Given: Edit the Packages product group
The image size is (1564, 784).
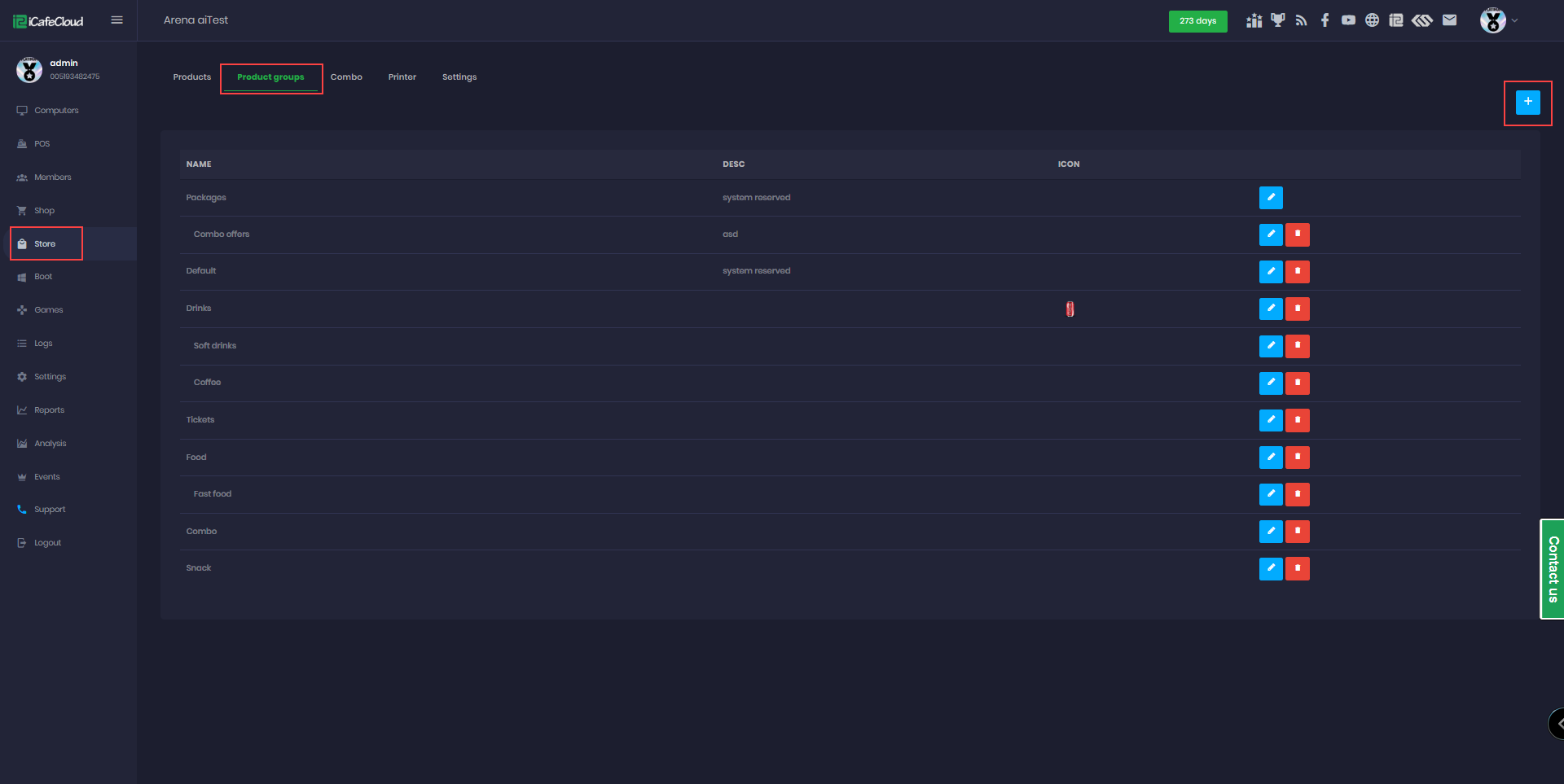Looking at the screenshot, I should coord(1270,198).
